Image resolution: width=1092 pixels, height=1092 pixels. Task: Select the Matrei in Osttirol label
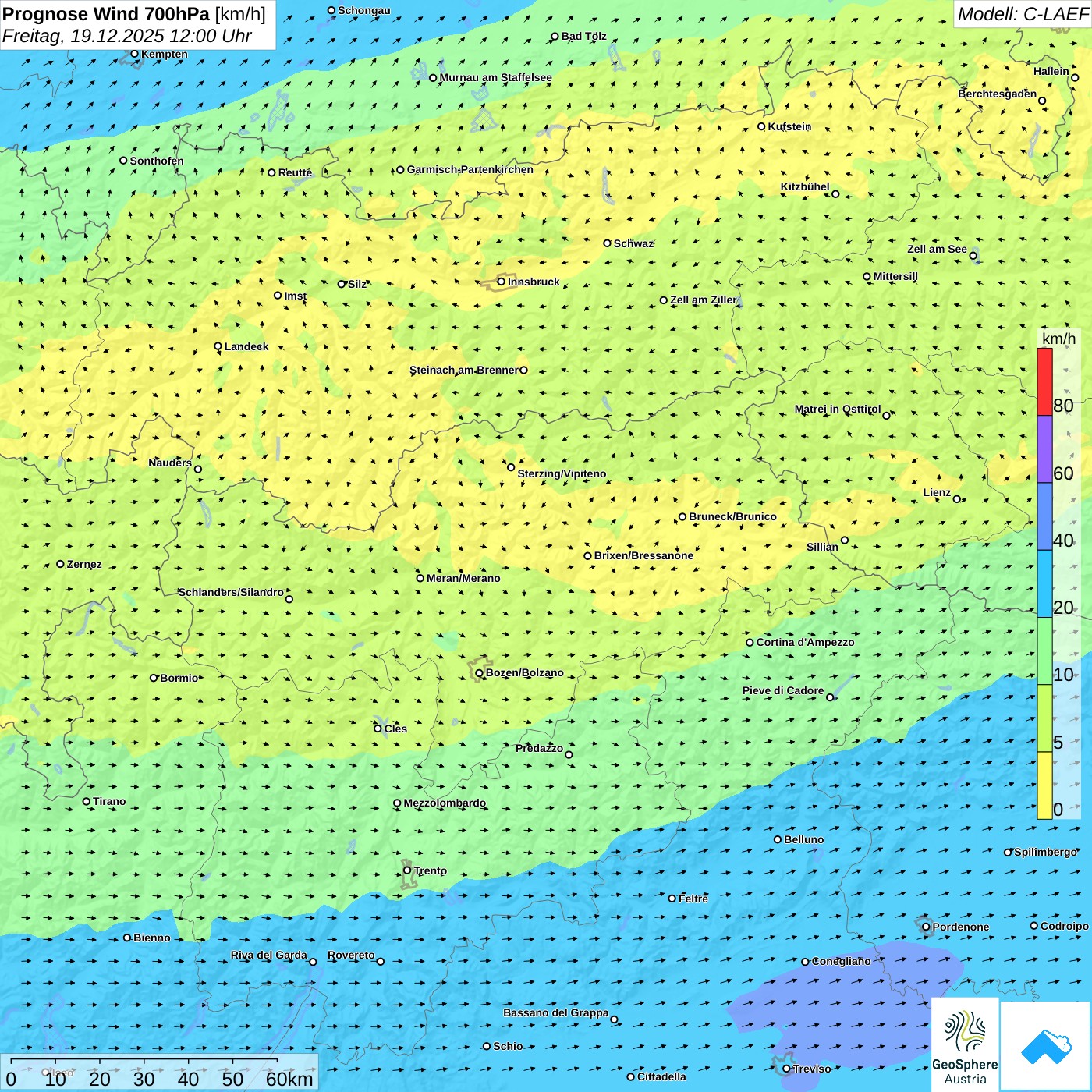838,409
